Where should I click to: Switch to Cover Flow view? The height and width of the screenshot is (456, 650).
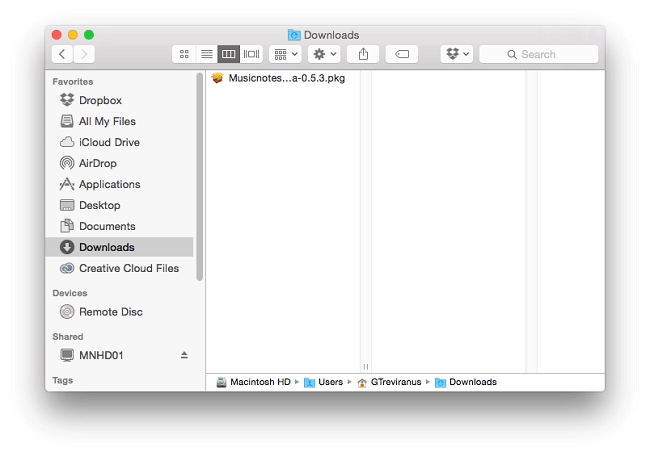tap(251, 54)
